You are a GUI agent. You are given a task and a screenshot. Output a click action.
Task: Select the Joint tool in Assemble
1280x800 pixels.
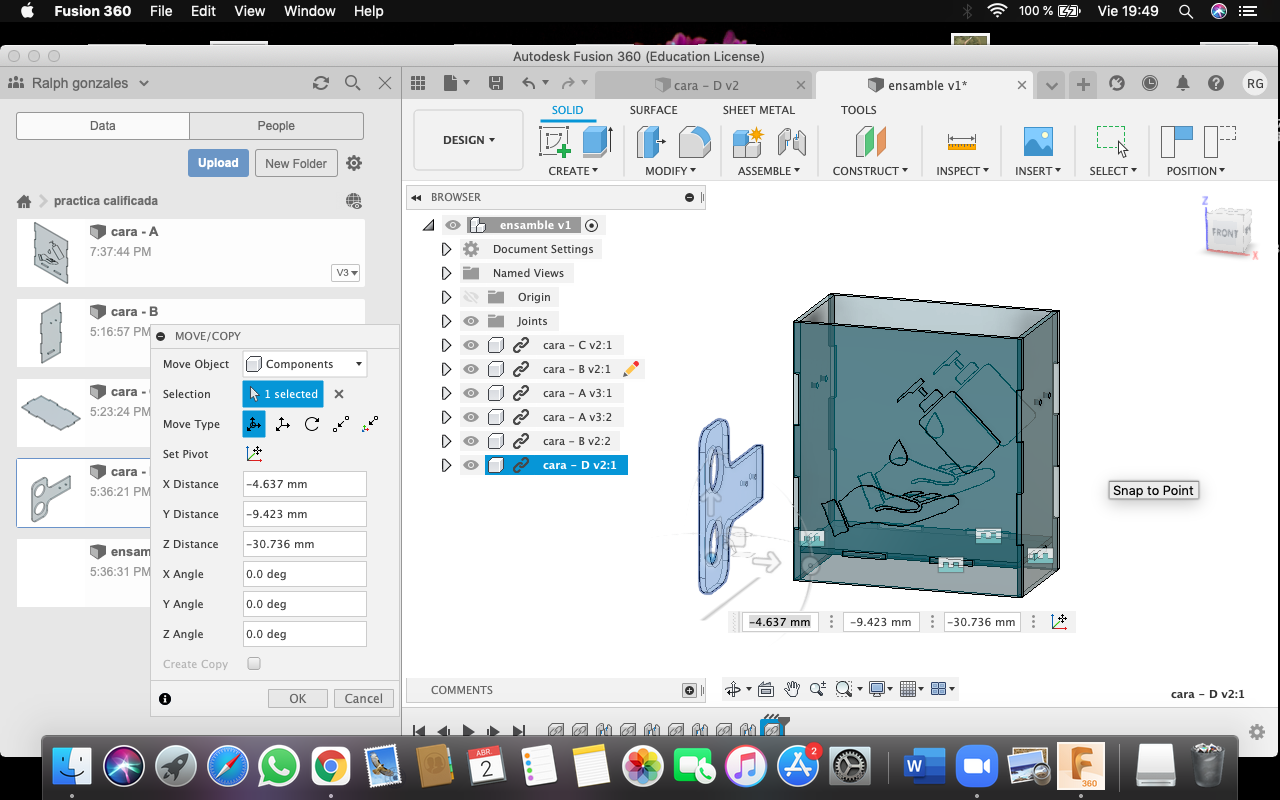coord(791,141)
